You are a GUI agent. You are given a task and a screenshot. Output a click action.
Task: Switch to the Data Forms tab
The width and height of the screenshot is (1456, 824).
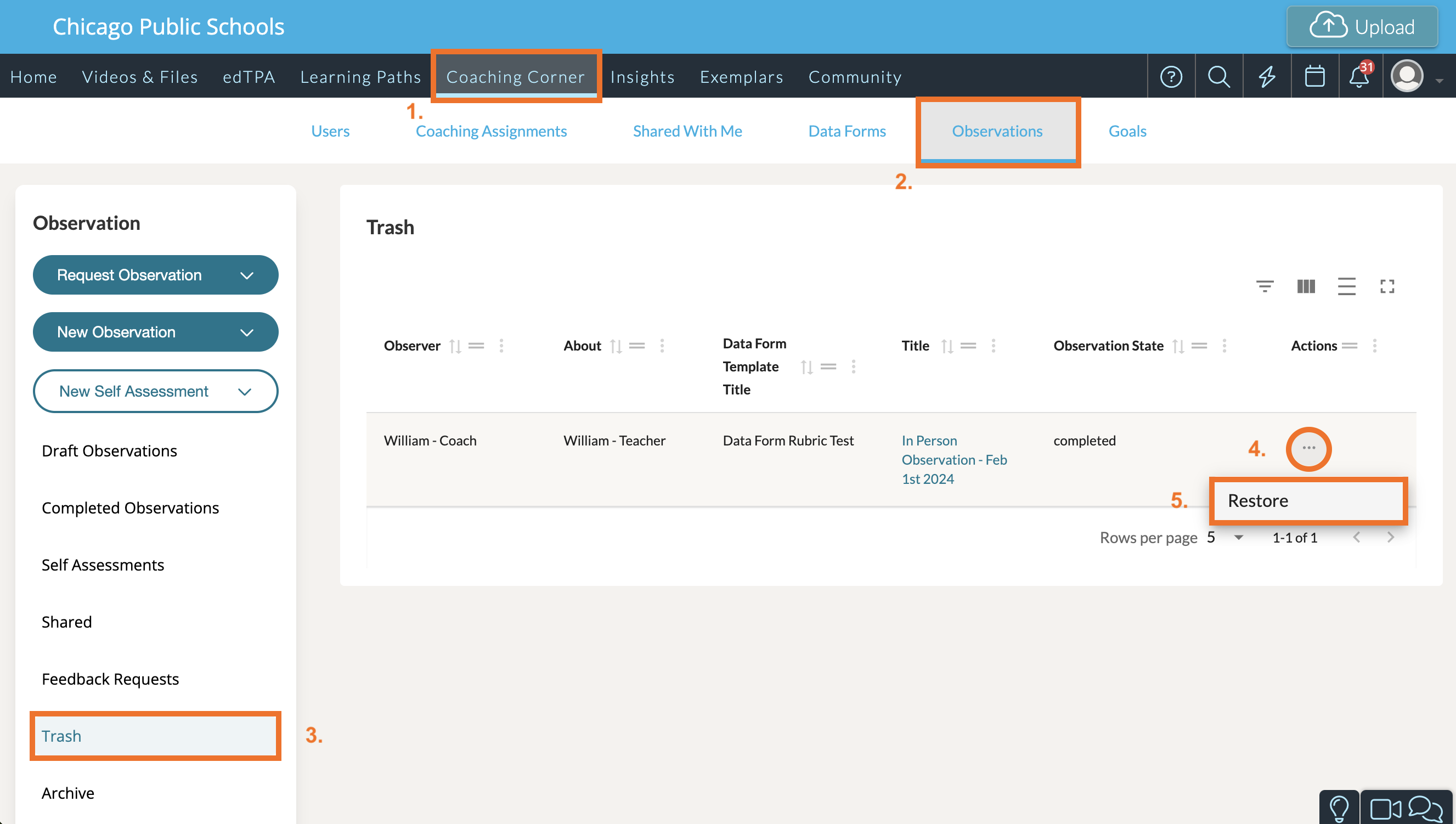[x=846, y=131]
